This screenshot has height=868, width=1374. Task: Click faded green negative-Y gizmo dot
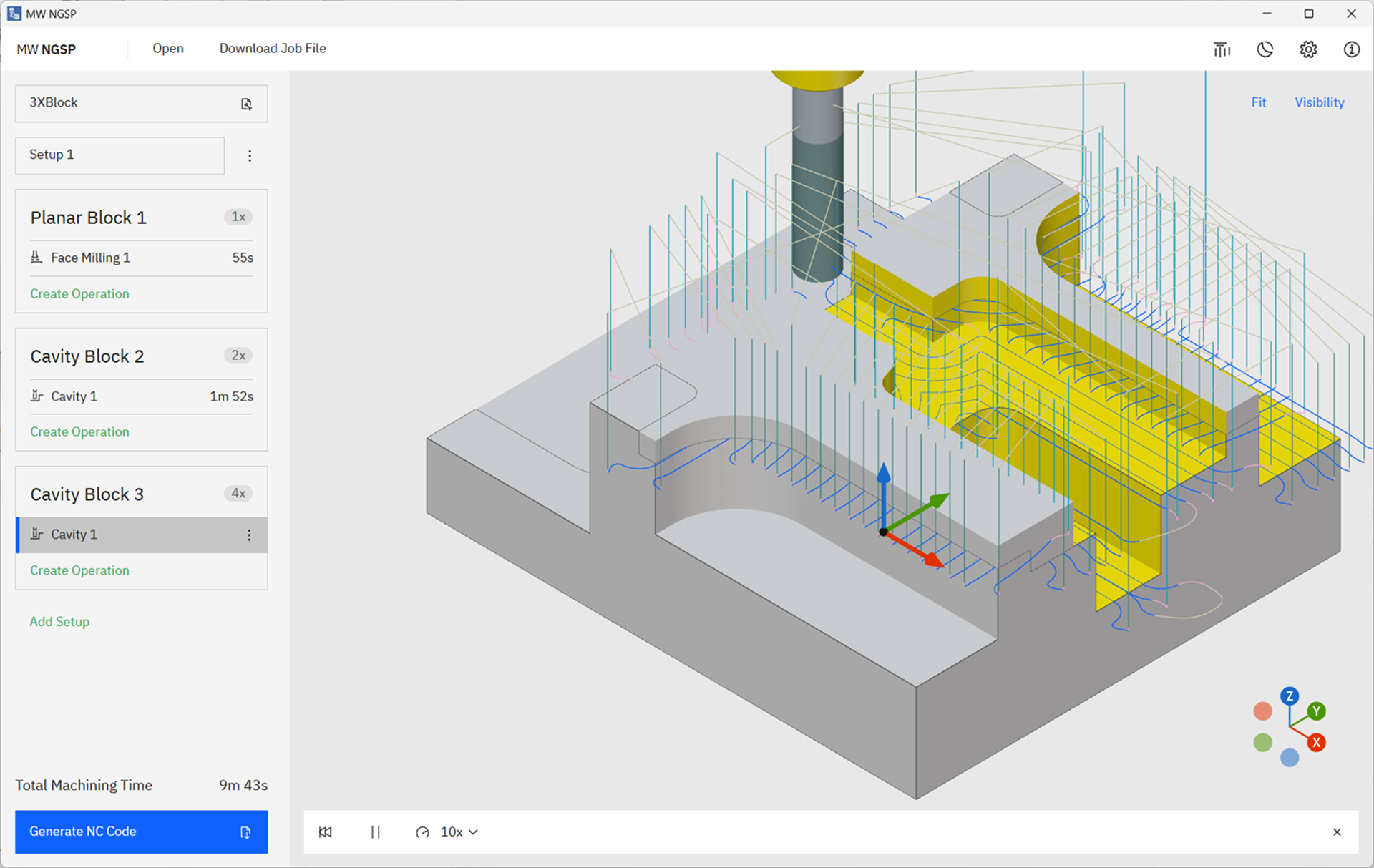pyautogui.click(x=1263, y=742)
